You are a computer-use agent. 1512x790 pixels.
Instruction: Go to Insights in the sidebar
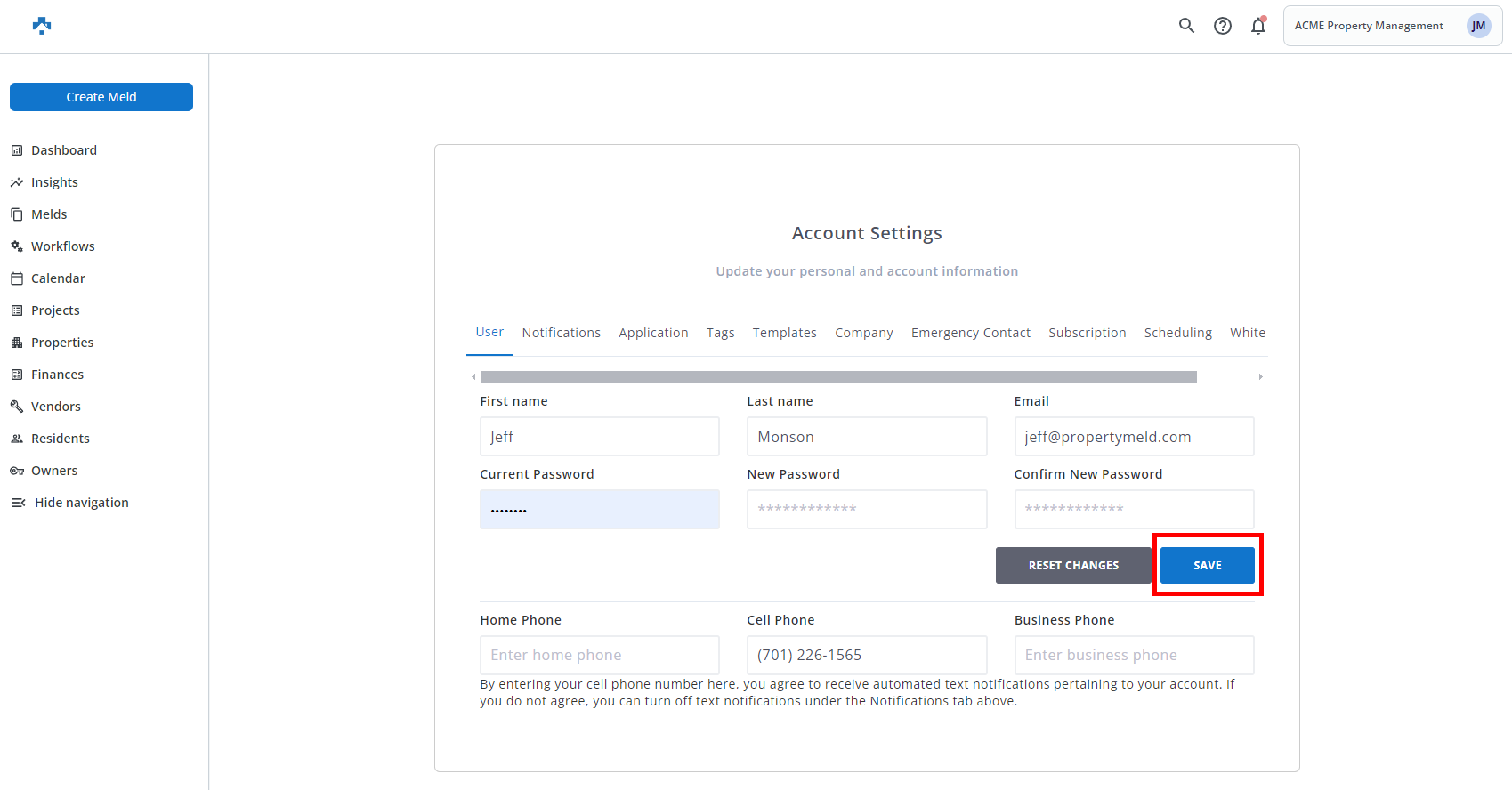click(x=54, y=182)
